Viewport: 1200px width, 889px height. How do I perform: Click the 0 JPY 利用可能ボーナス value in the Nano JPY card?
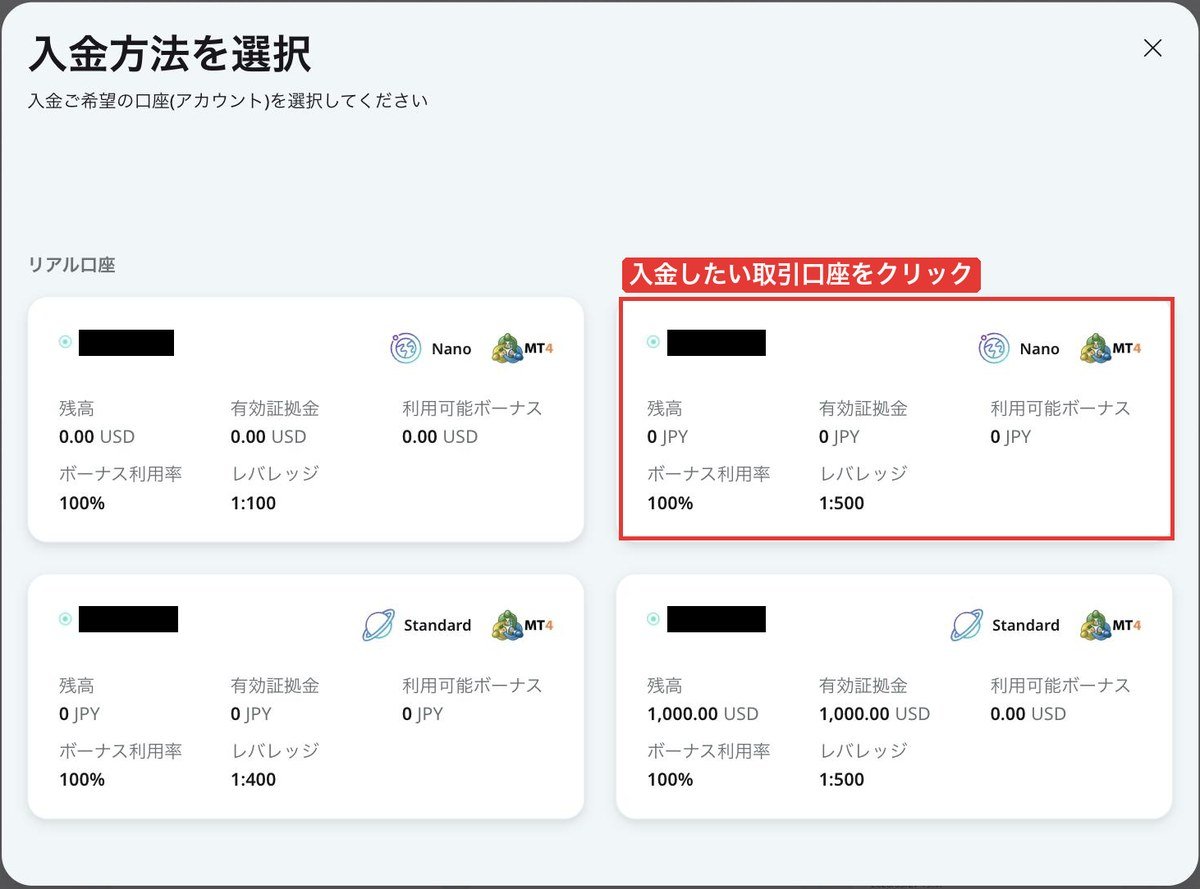[1010, 437]
